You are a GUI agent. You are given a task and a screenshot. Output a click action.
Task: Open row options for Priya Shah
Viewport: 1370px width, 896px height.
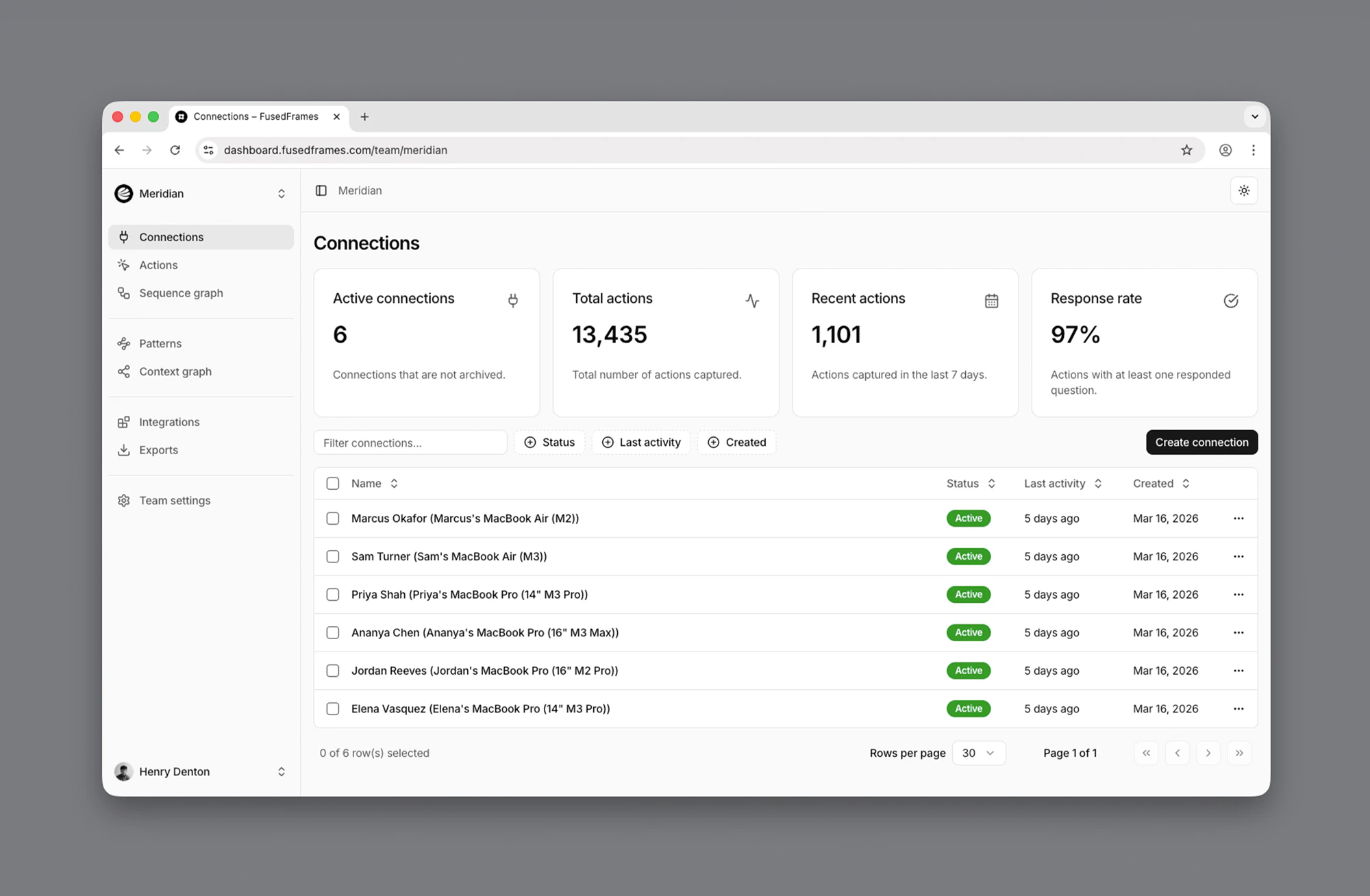1238,595
